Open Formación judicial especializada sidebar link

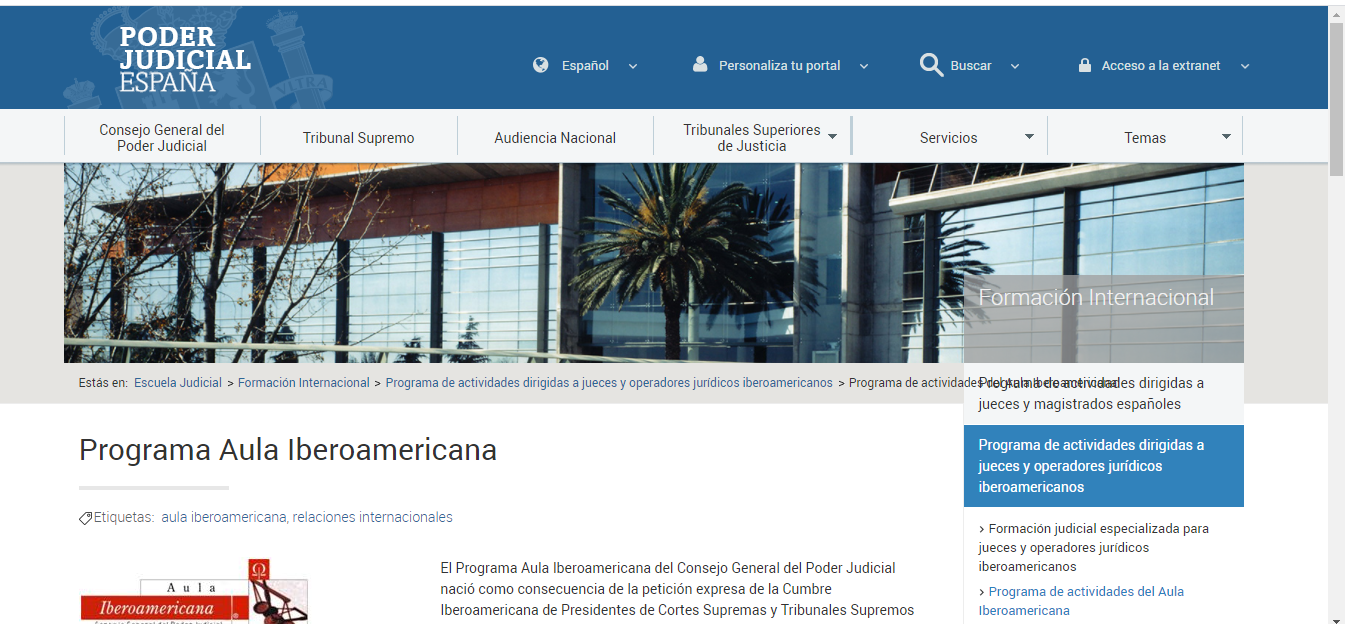coord(1094,547)
